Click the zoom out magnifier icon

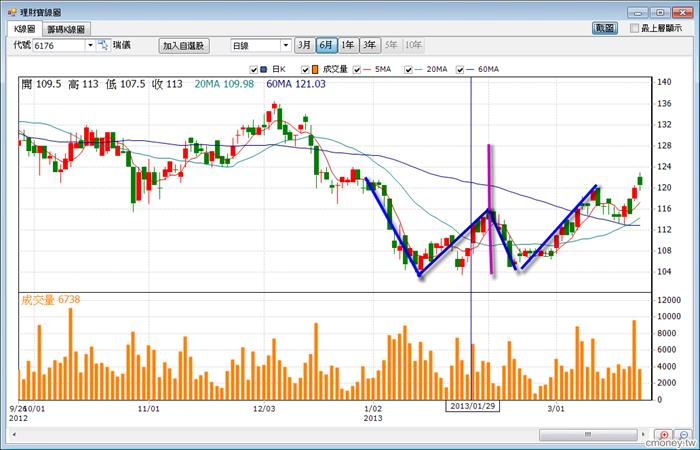pyautogui.click(x=684, y=435)
